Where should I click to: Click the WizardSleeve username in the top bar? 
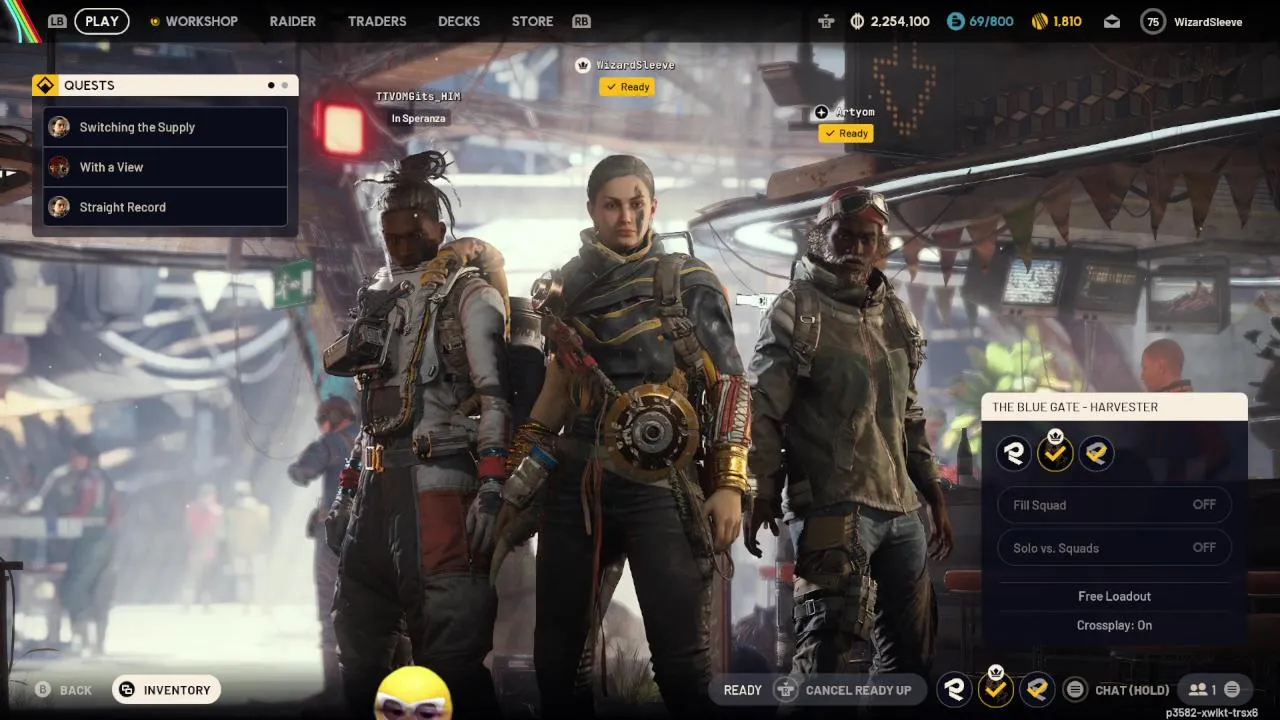(x=1208, y=21)
